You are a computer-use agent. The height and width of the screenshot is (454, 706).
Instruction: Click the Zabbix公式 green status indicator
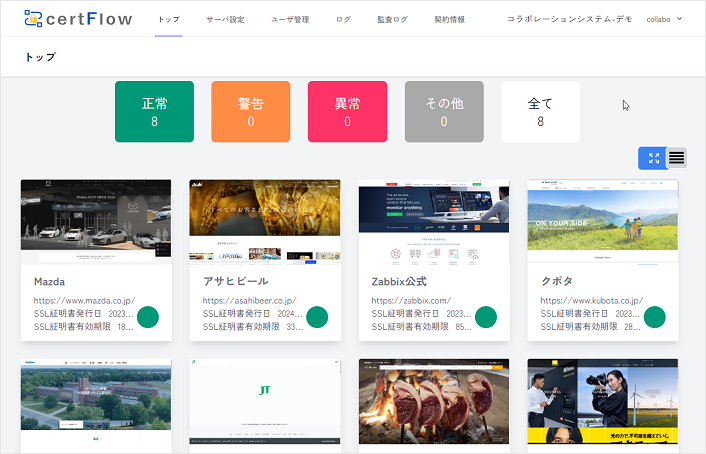(486, 317)
